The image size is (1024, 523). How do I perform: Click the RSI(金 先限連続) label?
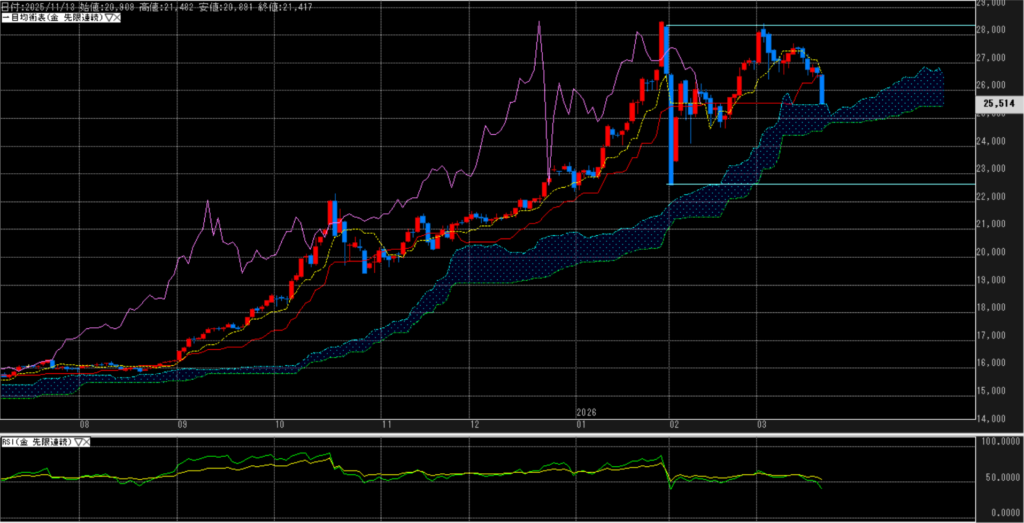tap(36, 441)
